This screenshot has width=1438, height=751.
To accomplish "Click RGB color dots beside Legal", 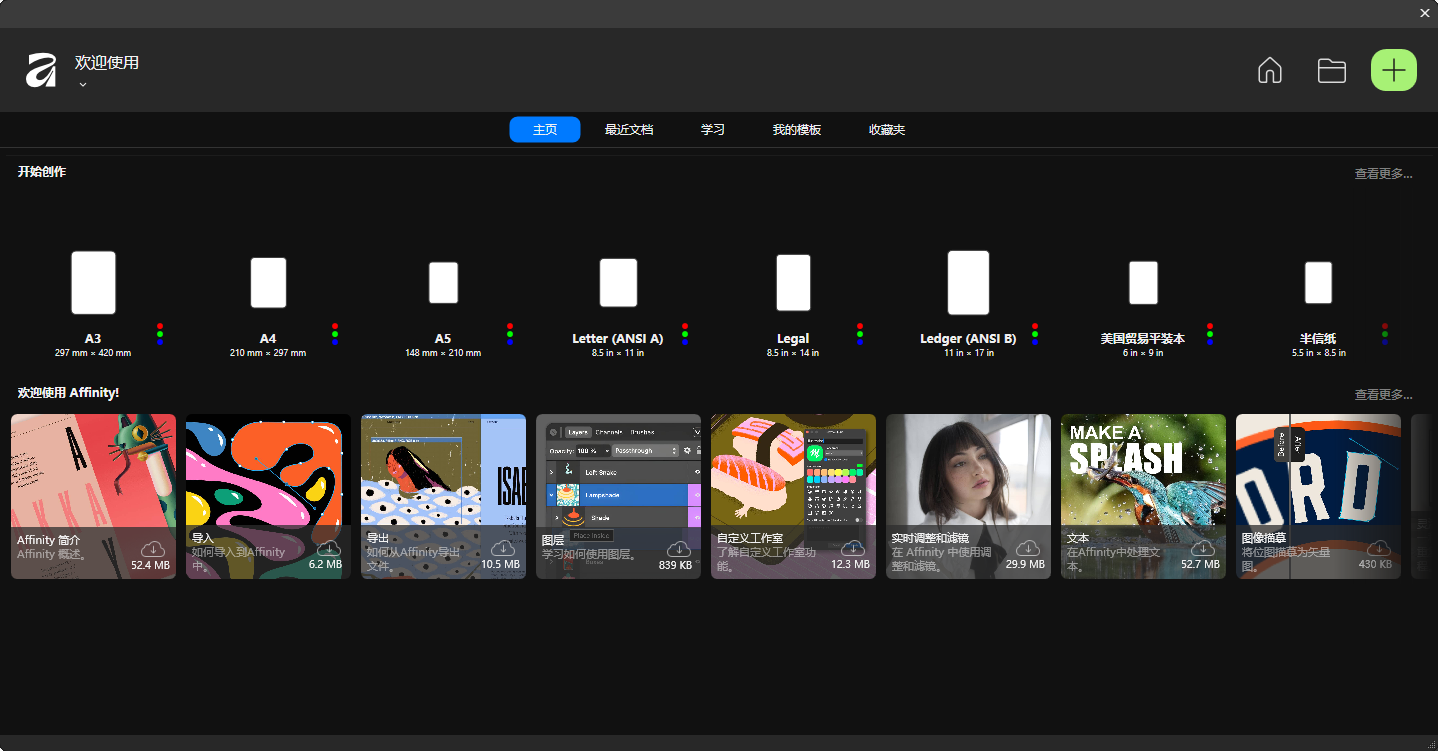I will pyautogui.click(x=860, y=334).
